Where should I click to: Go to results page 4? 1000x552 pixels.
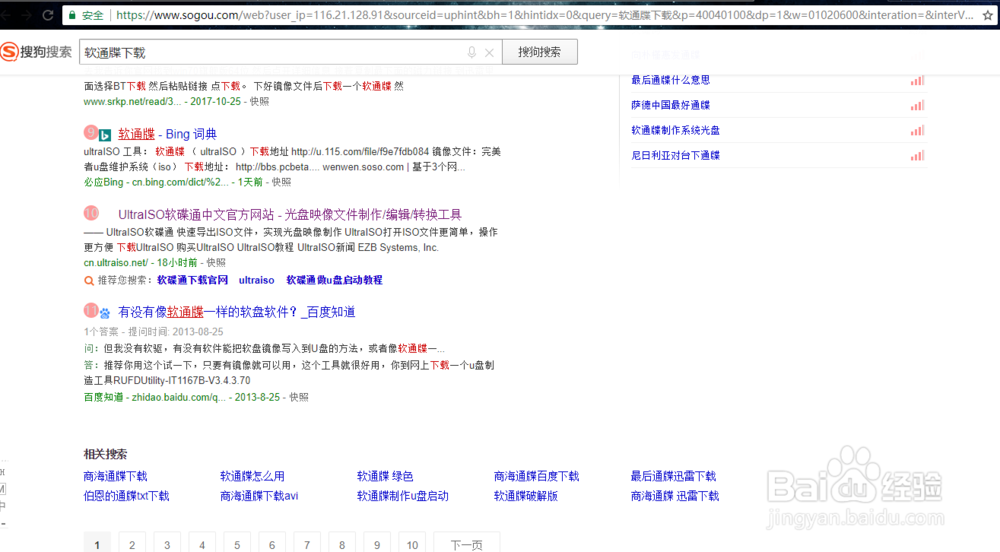point(202,544)
